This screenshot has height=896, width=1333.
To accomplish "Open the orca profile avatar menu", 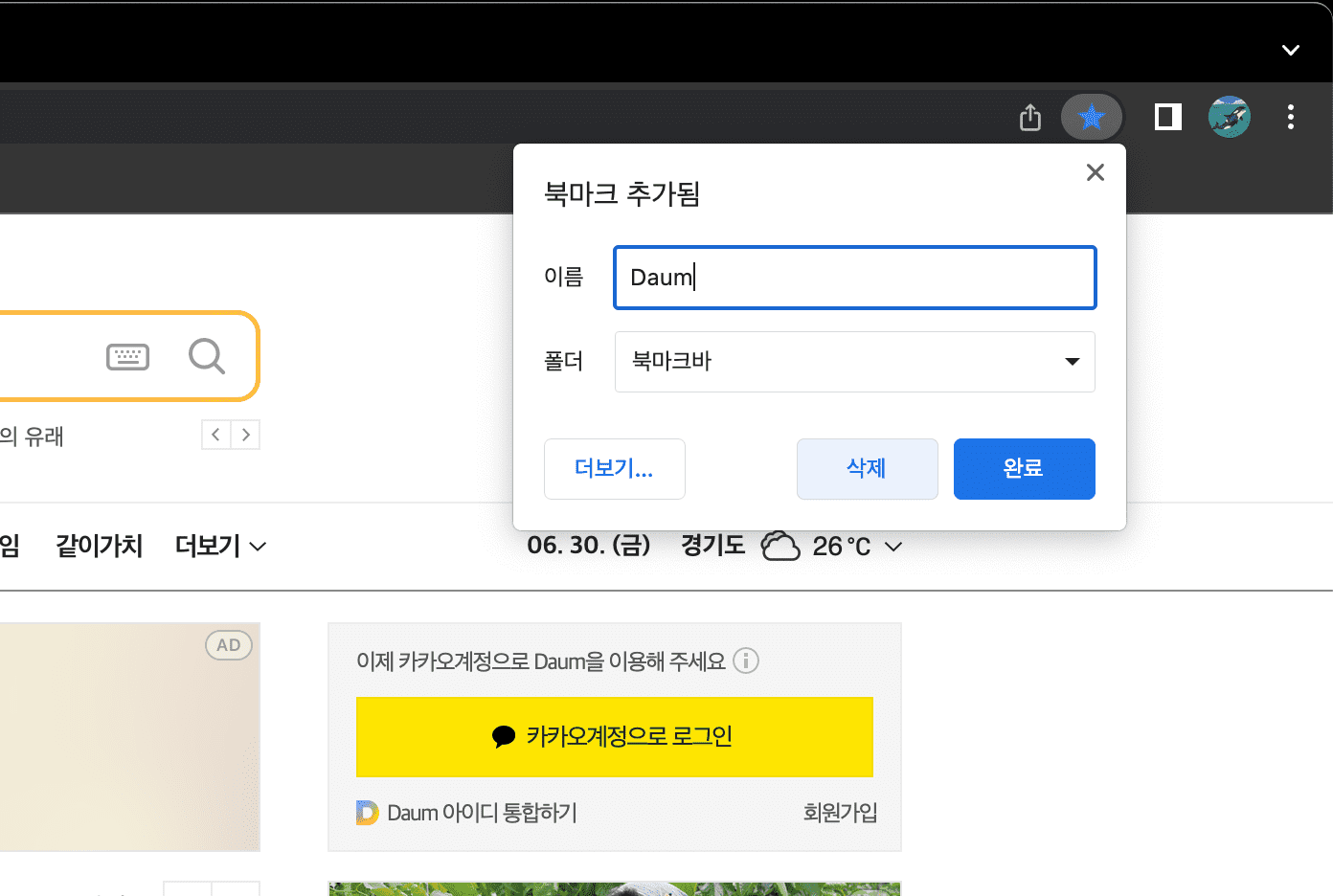I will click(1229, 117).
